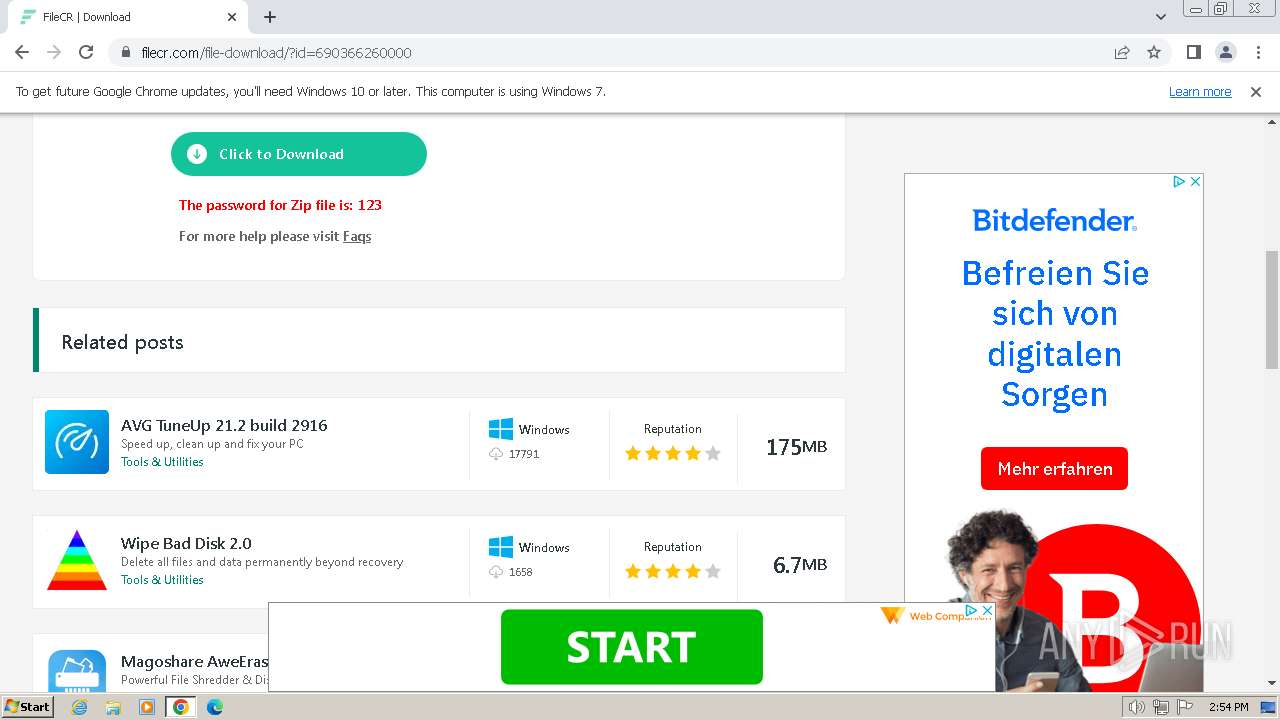
Task: Click the AVG TuneUp app icon
Action: (77, 442)
